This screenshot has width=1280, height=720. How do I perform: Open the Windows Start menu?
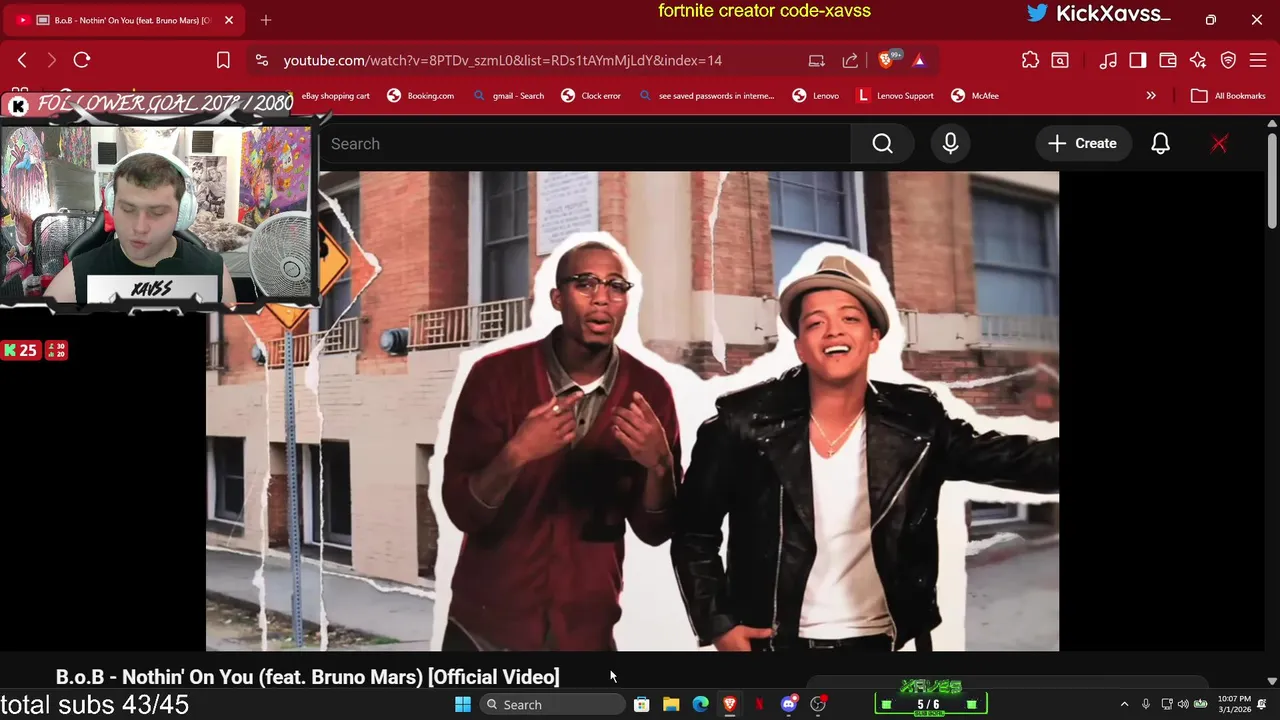(x=463, y=705)
